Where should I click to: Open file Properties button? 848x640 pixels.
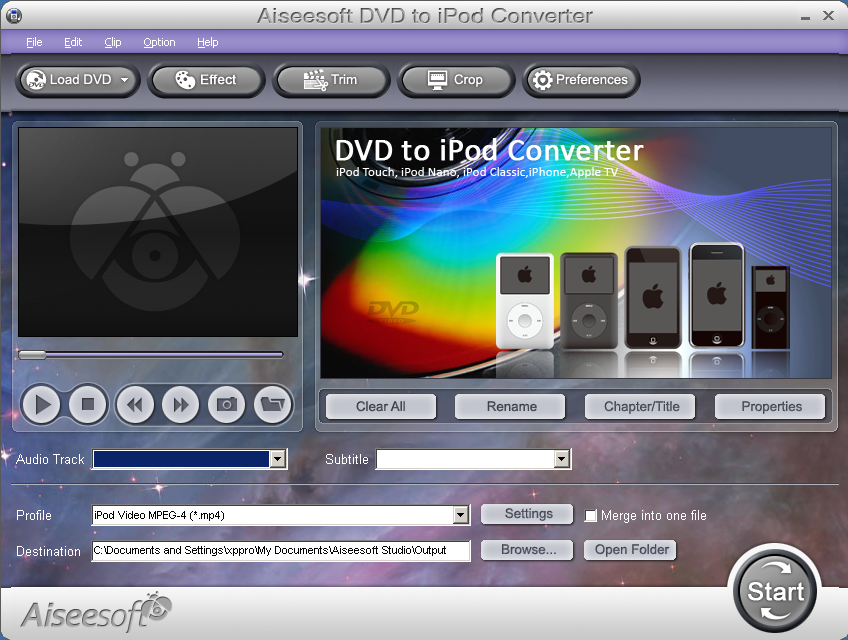[771, 406]
